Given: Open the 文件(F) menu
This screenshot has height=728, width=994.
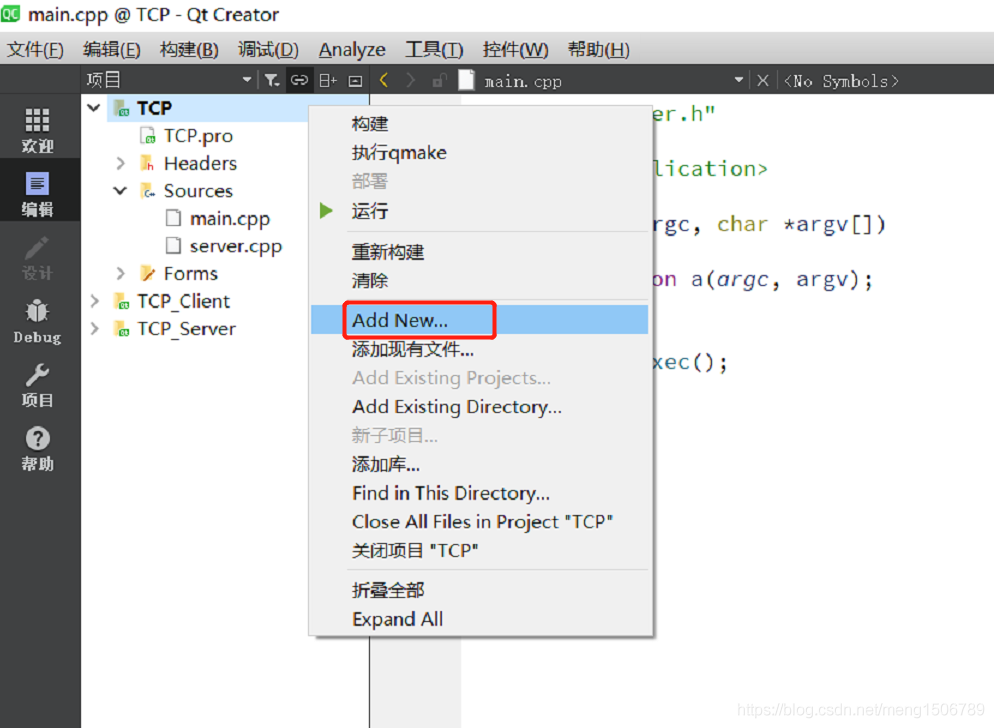Looking at the screenshot, I should click(36, 49).
